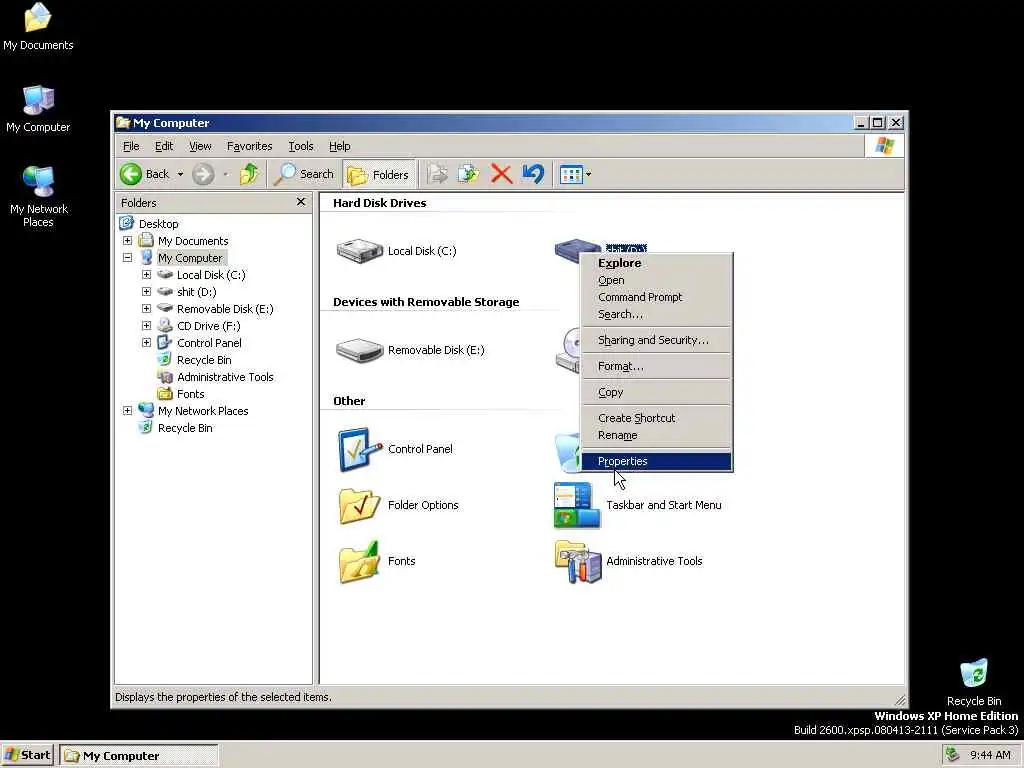Click the My Network Places desktop icon

point(38,196)
